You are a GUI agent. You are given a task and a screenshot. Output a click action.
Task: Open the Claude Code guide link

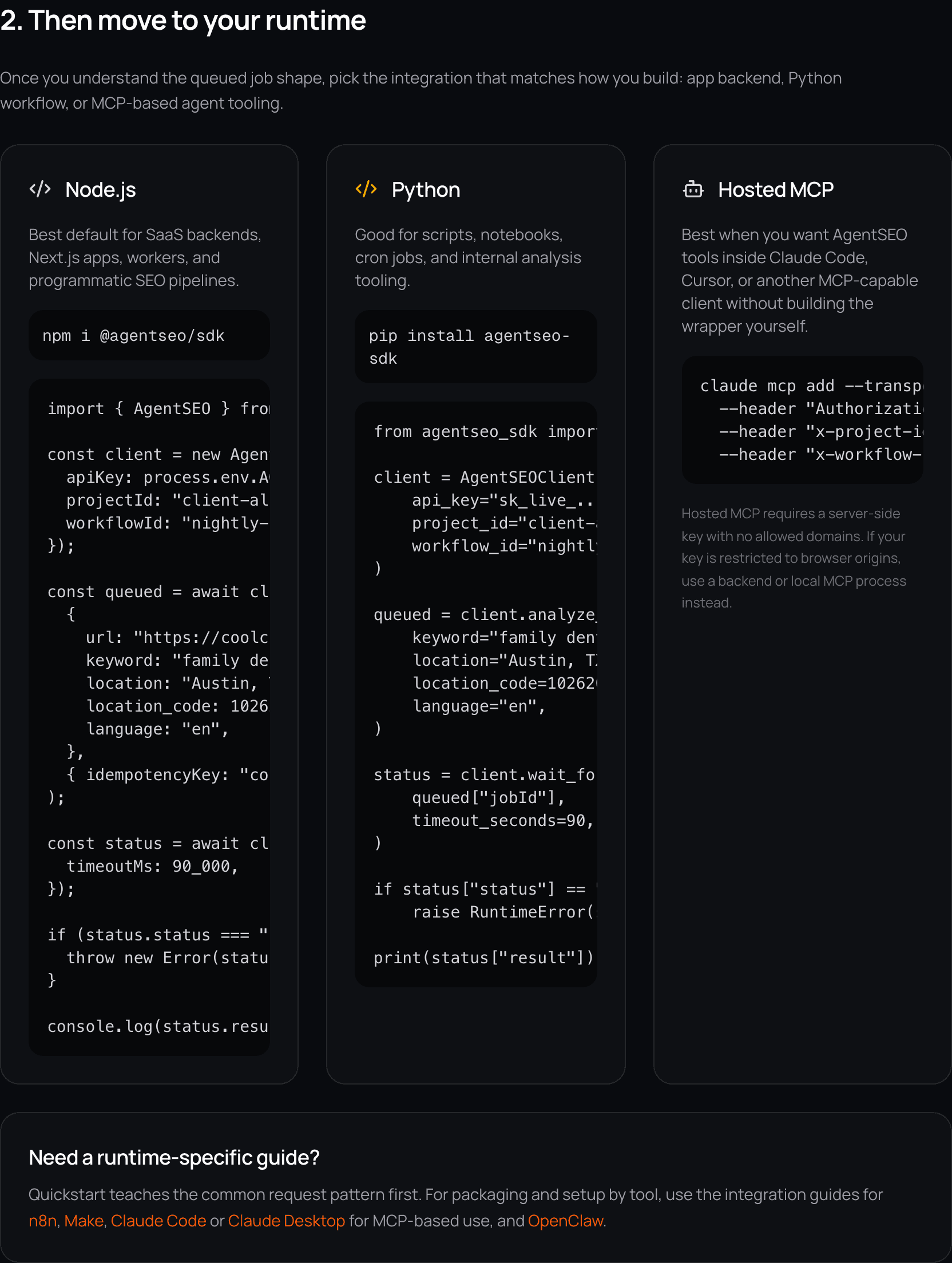158,1221
